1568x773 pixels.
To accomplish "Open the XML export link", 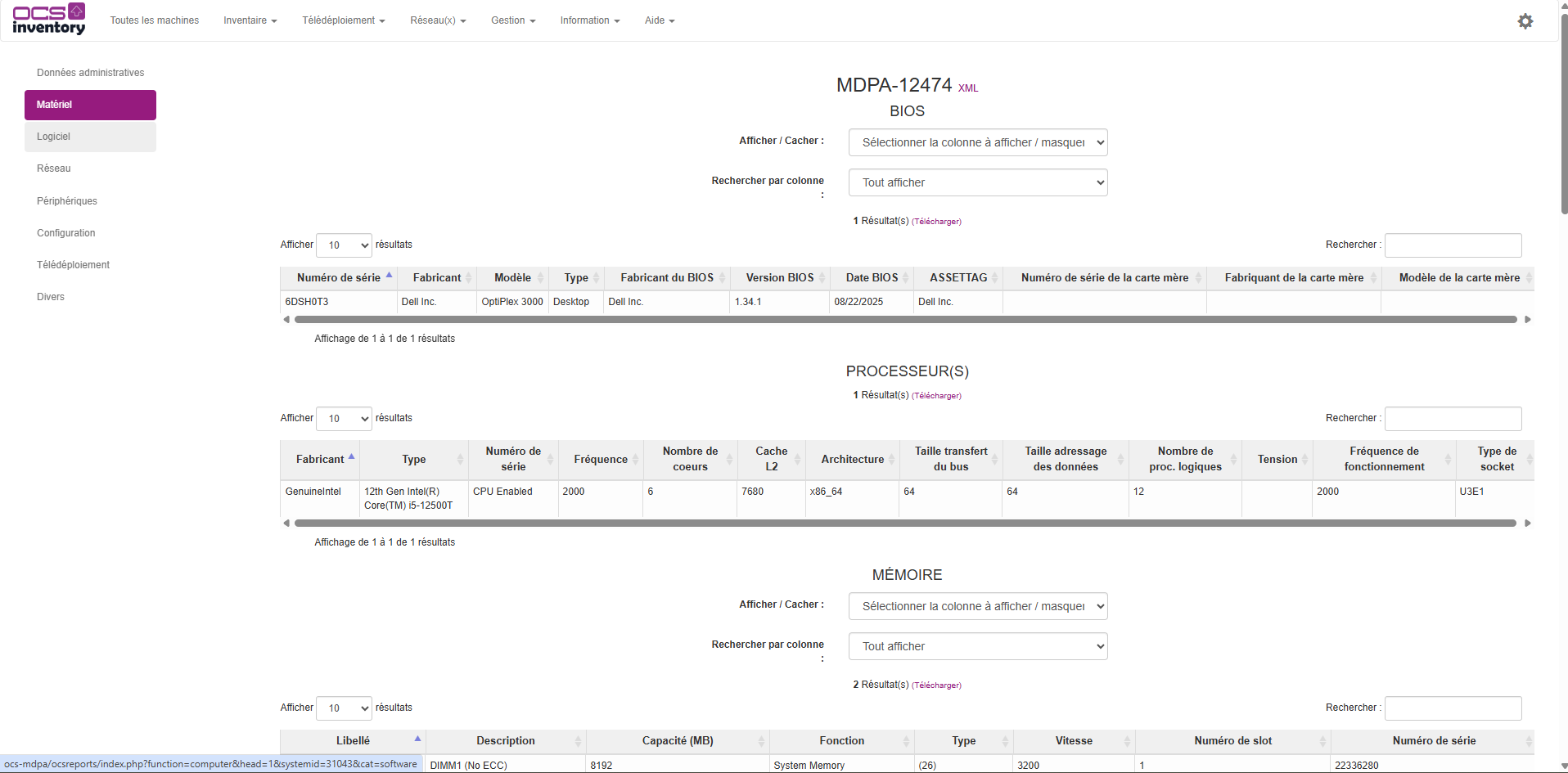I will (967, 88).
